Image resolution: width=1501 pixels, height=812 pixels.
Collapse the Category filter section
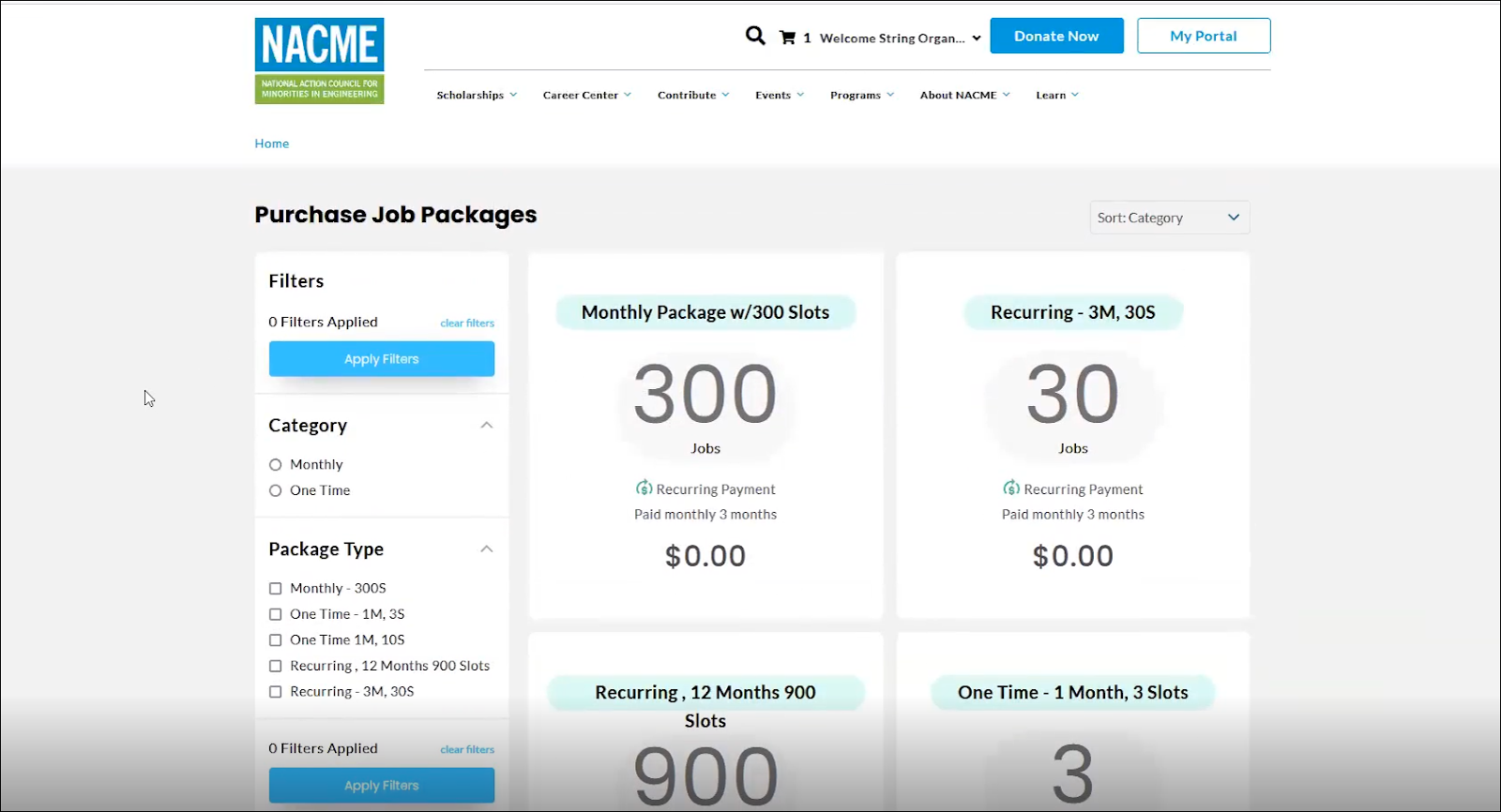pyautogui.click(x=486, y=426)
